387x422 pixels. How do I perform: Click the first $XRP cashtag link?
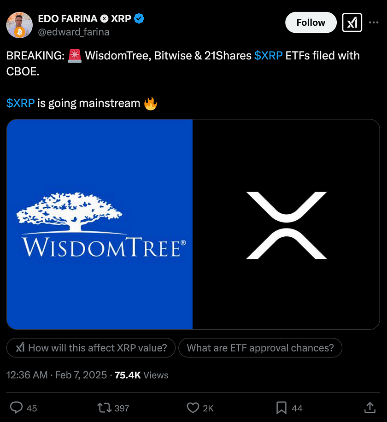268,55
